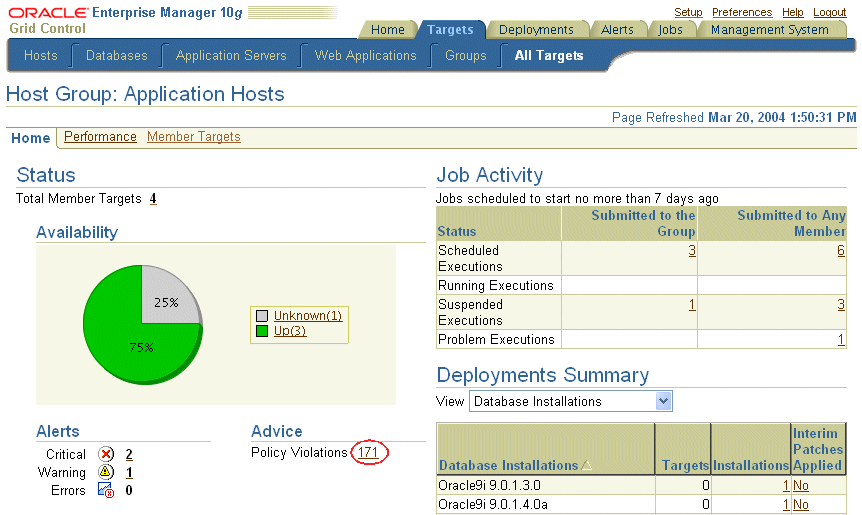Click the Critical alert red X icon

coord(106,454)
